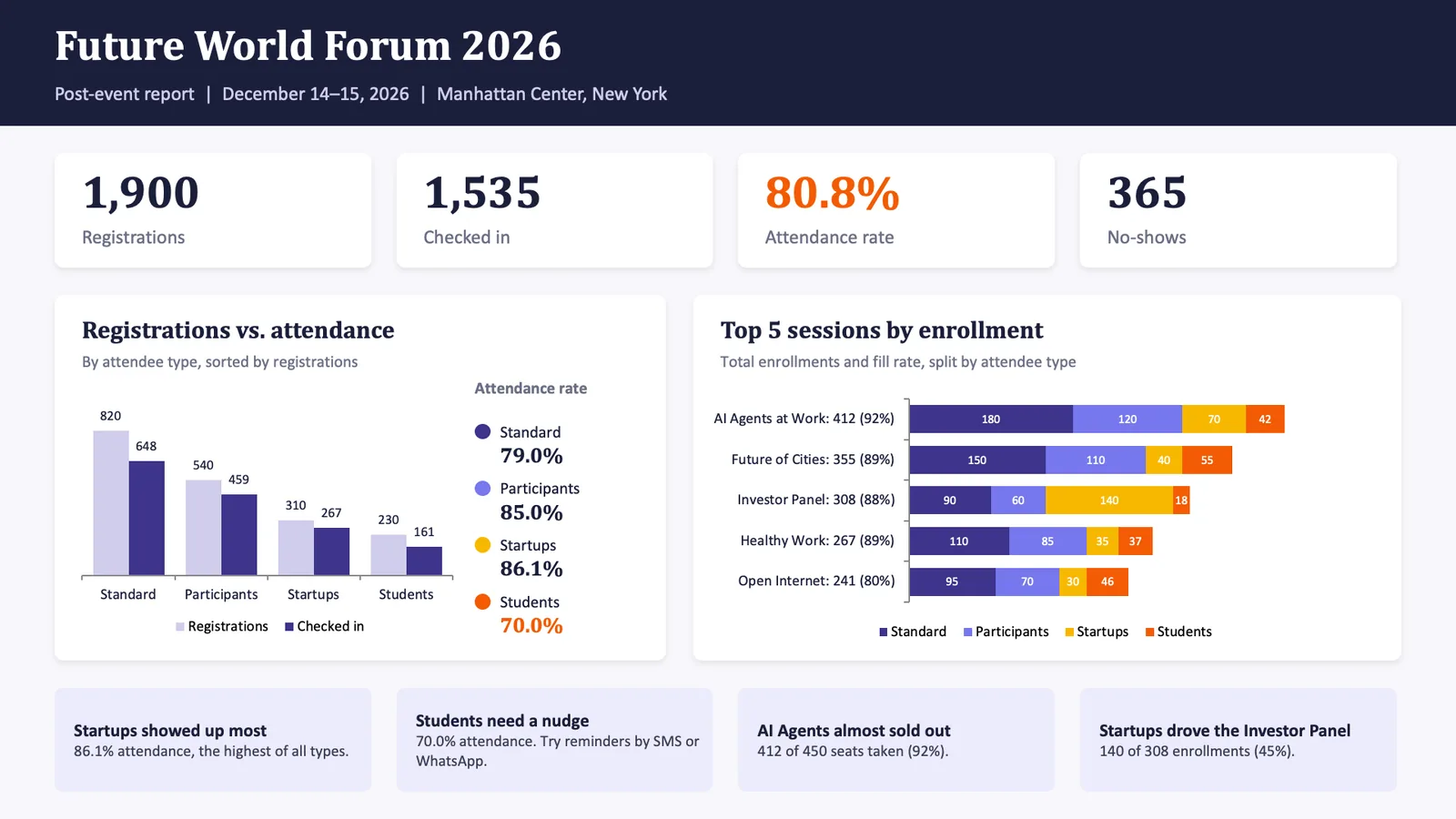Click the Participants legend dot under Attendance rate
Viewport: 1456px width, 819px height.
pyautogui.click(x=482, y=488)
